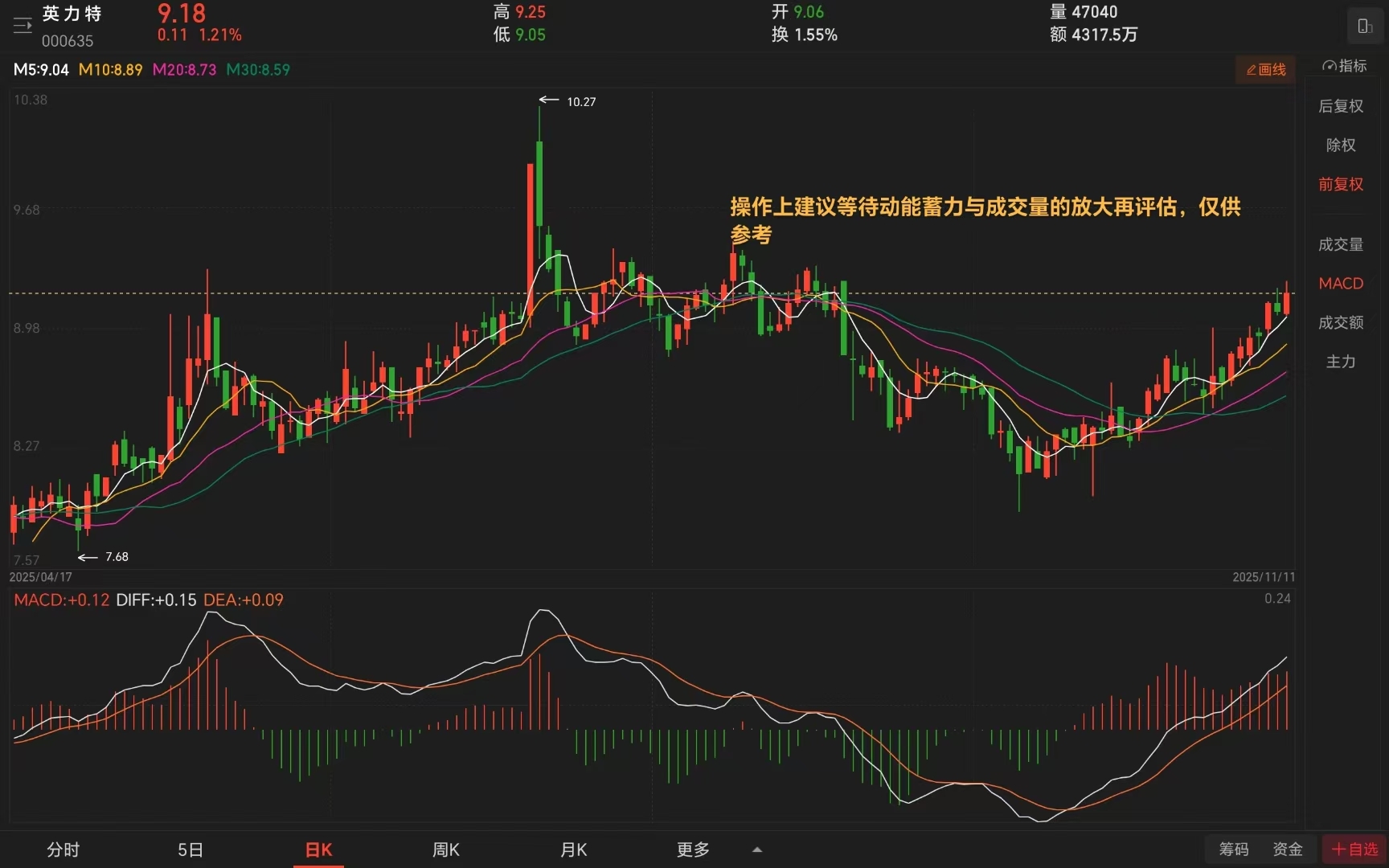Open the 5日 five-day tab
The height and width of the screenshot is (868, 1389).
[191, 850]
